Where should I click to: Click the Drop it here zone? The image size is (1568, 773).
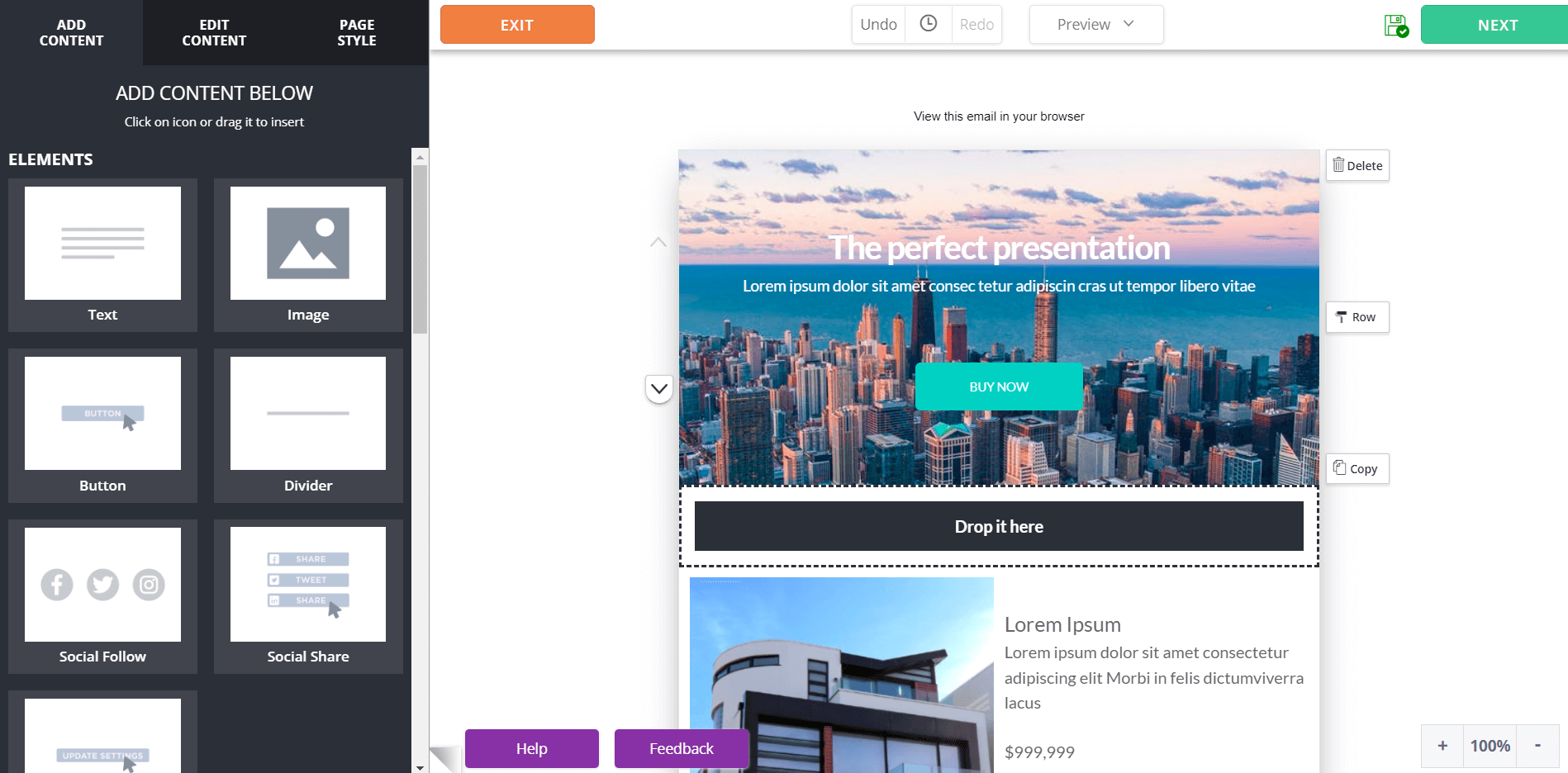click(x=999, y=526)
